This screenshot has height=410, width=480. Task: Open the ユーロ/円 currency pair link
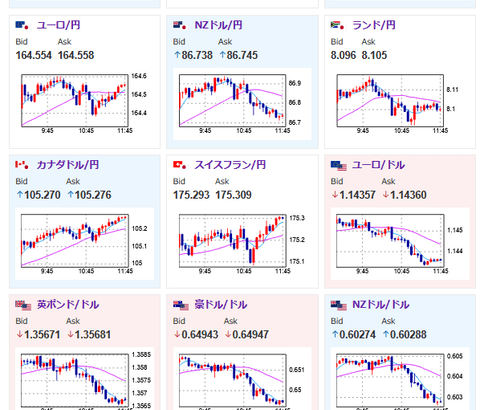pos(59,25)
